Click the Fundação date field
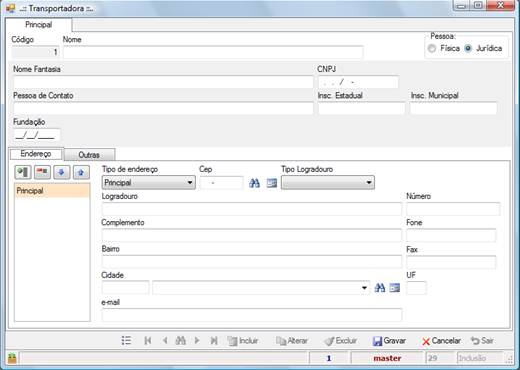520x370 pixels. click(37, 135)
